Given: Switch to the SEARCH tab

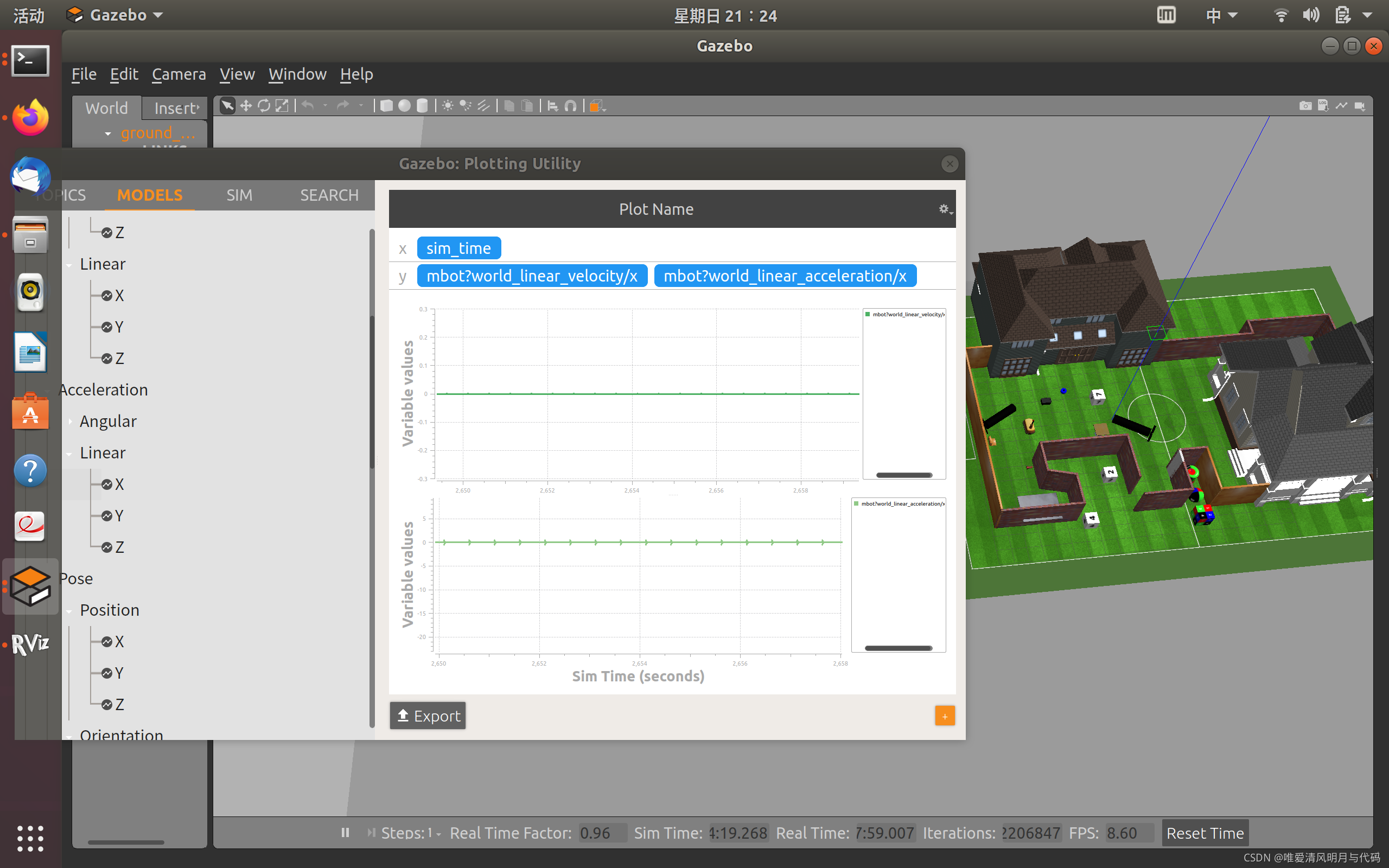Looking at the screenshot, I should [x=329, y=195].
